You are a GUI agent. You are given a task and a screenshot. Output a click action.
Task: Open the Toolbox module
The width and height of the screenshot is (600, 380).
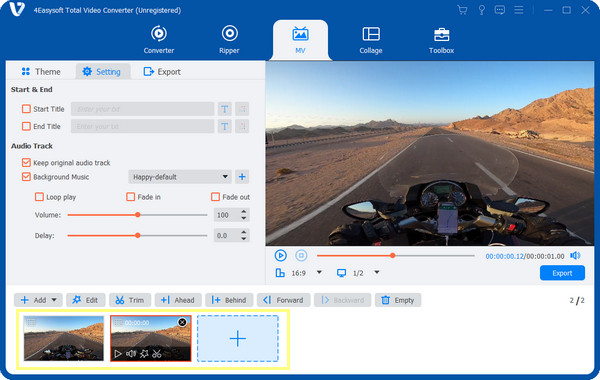pyautogui.click(x=441, y=40)
